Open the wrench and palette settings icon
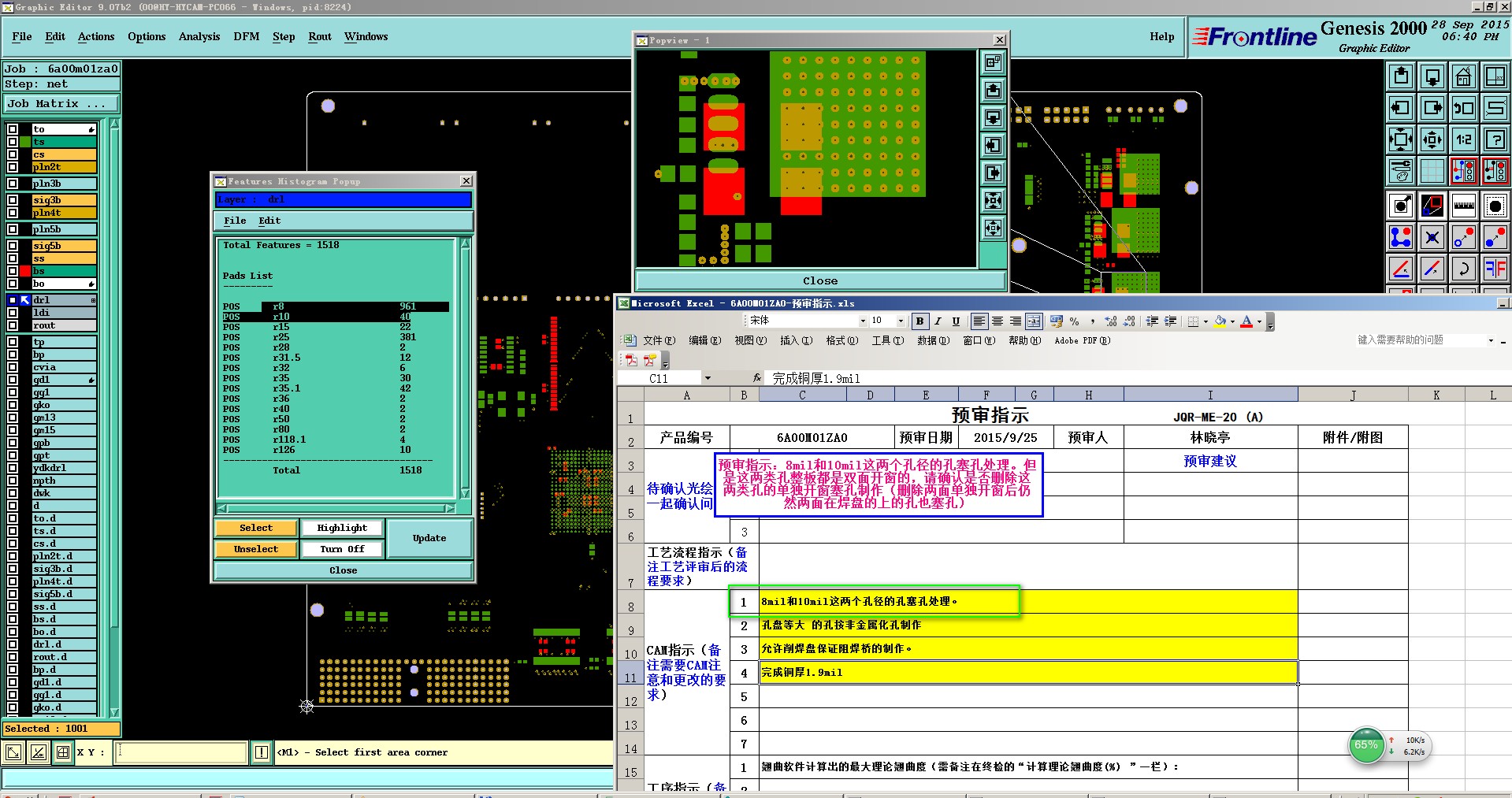The height and width of the screenshot is (798, 1512). (1401, 170)
